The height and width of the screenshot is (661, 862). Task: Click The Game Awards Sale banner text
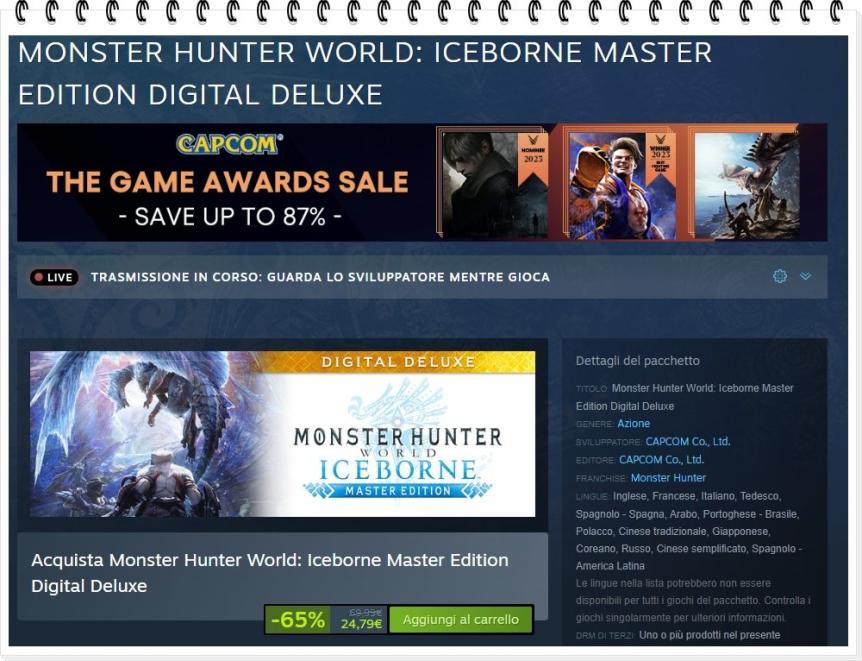click(x=228, y=183)
